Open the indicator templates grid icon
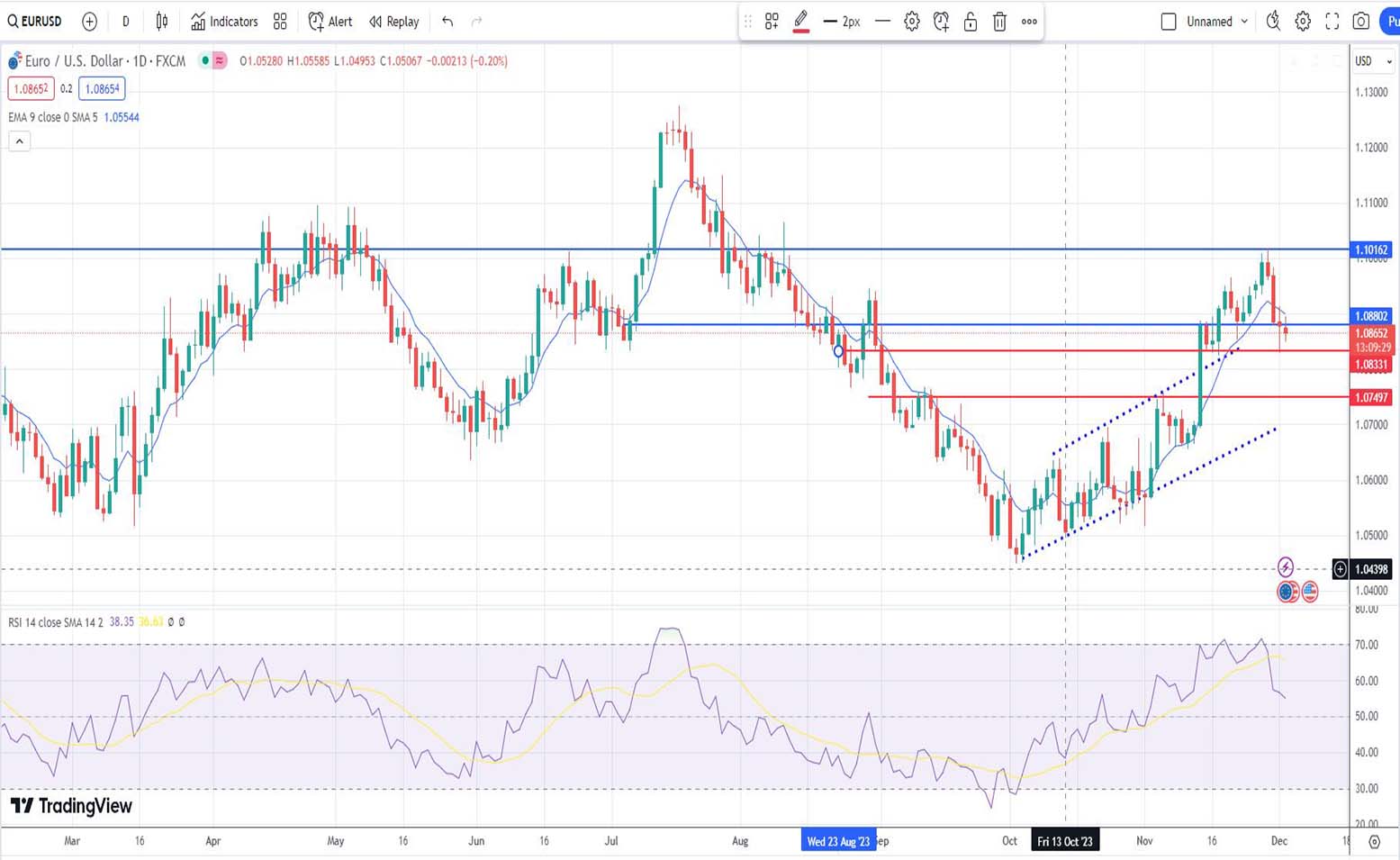The width and height of the screenshot is (1400, 860). pyautogui.click(x=280, y=22)
